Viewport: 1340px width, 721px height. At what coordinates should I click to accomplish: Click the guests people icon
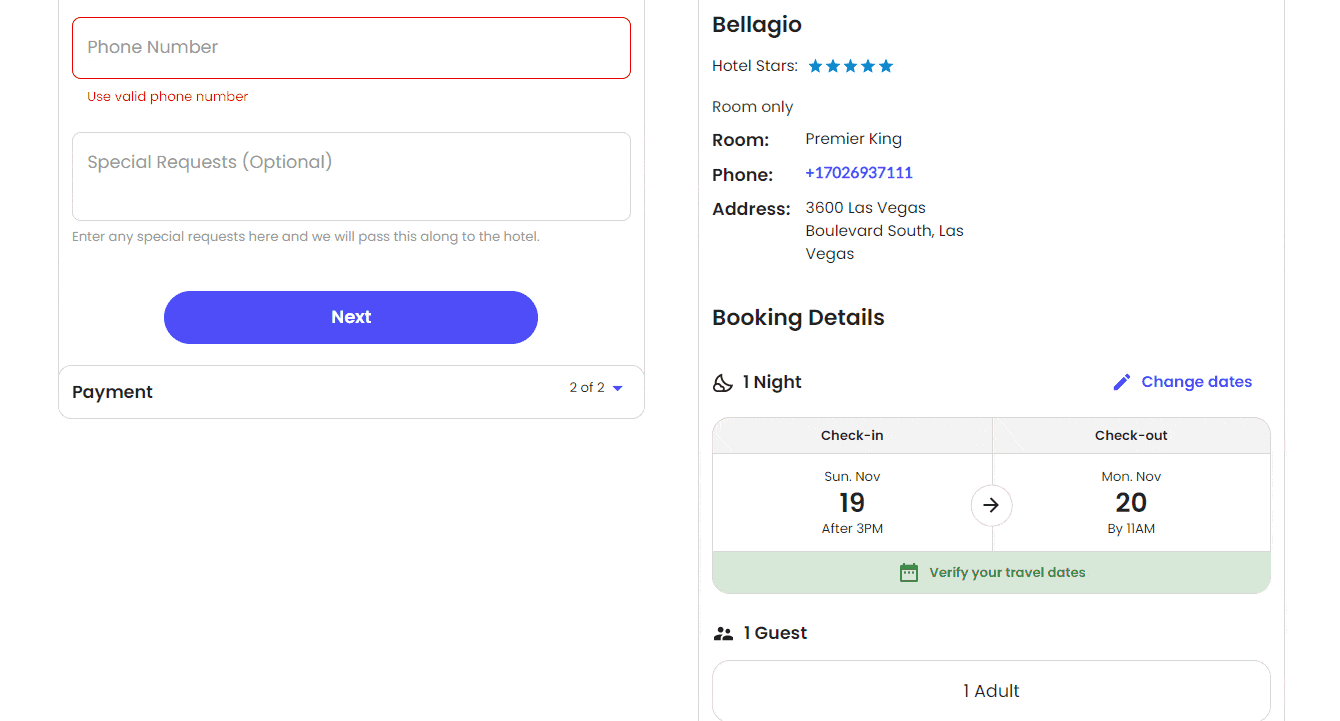722,633
